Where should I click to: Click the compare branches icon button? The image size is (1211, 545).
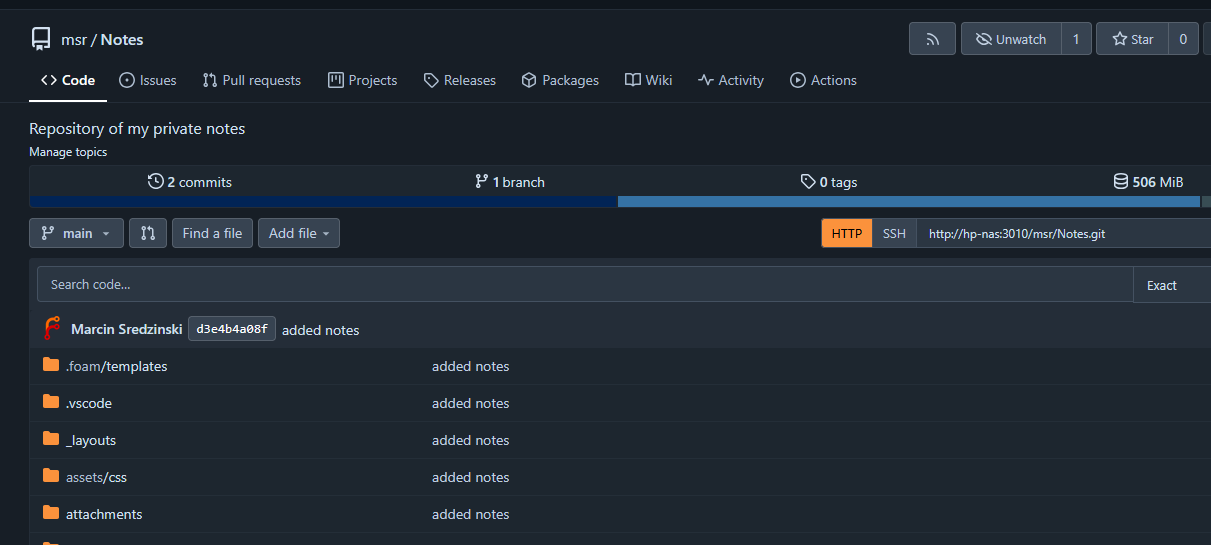coord(148,233)
